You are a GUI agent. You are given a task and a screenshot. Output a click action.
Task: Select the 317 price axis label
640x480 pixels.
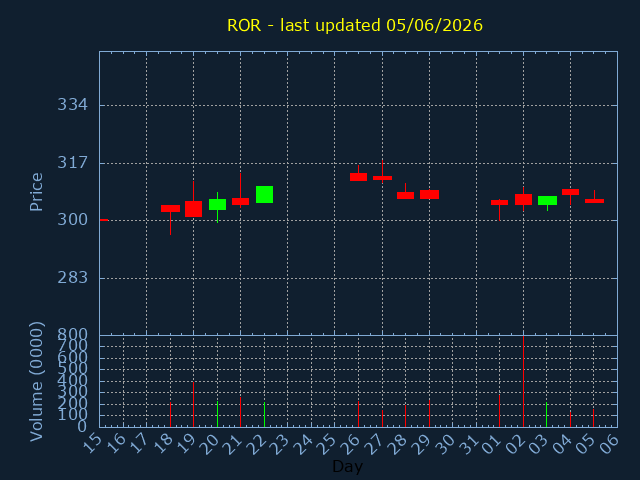tap(72, 163)
